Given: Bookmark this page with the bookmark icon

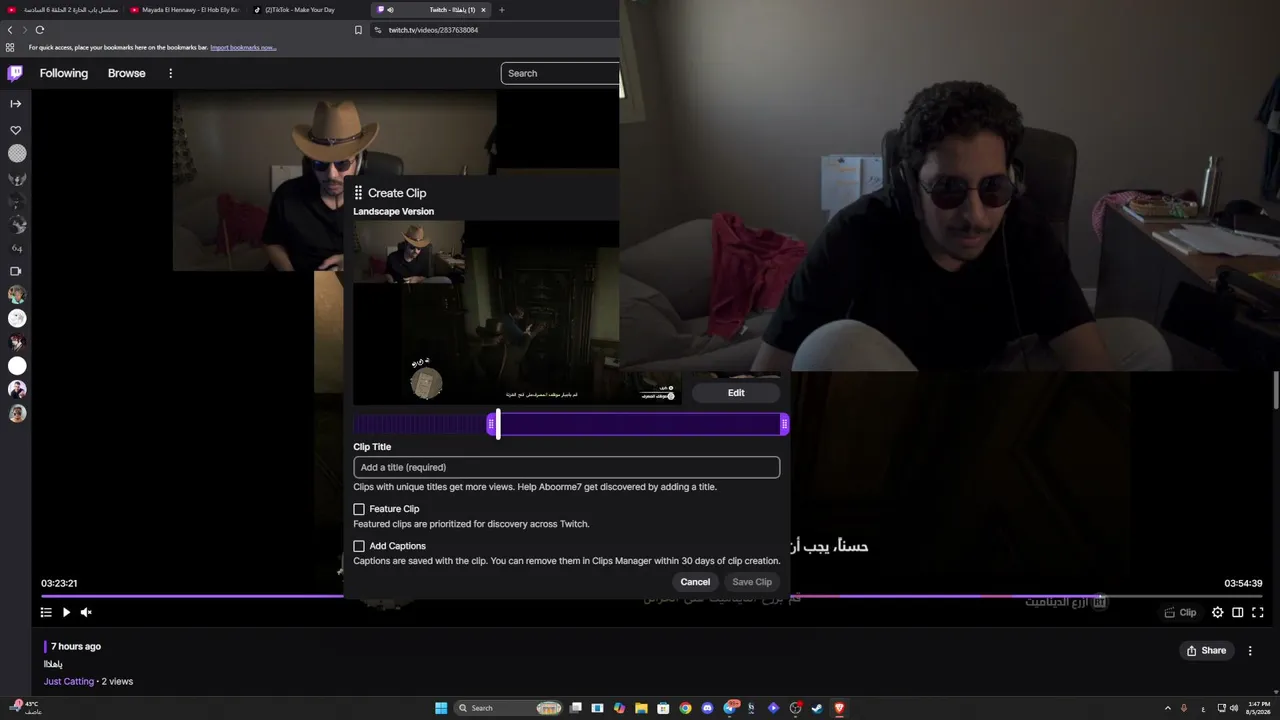Looking at the screenshot, I should [x=358, y=30].
